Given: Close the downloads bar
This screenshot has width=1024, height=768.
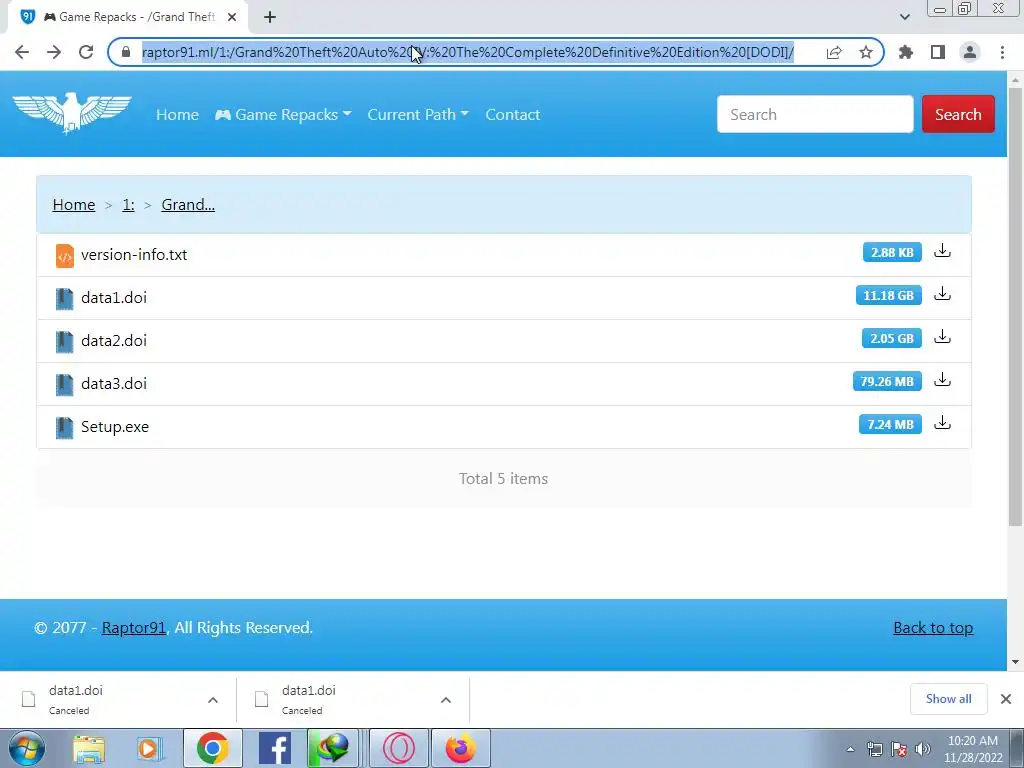Looking at the screenshot, I should pos(1006,699).
